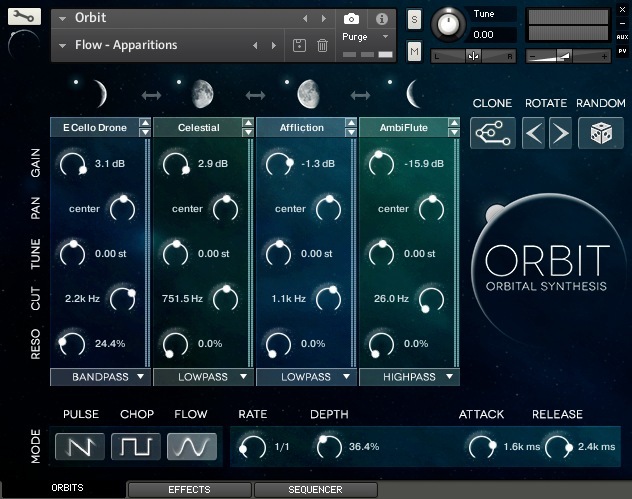Rotate orbits left with arrow button

(x=534, y=132)
